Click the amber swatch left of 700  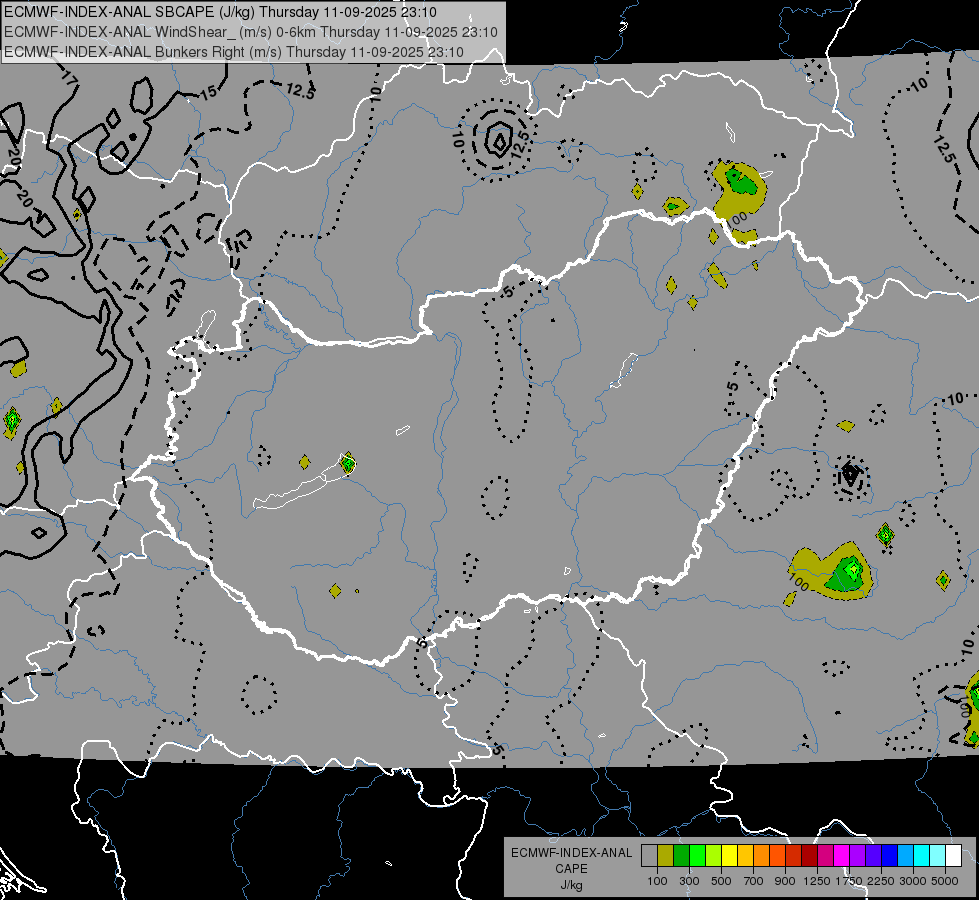(x=745, y=855)
